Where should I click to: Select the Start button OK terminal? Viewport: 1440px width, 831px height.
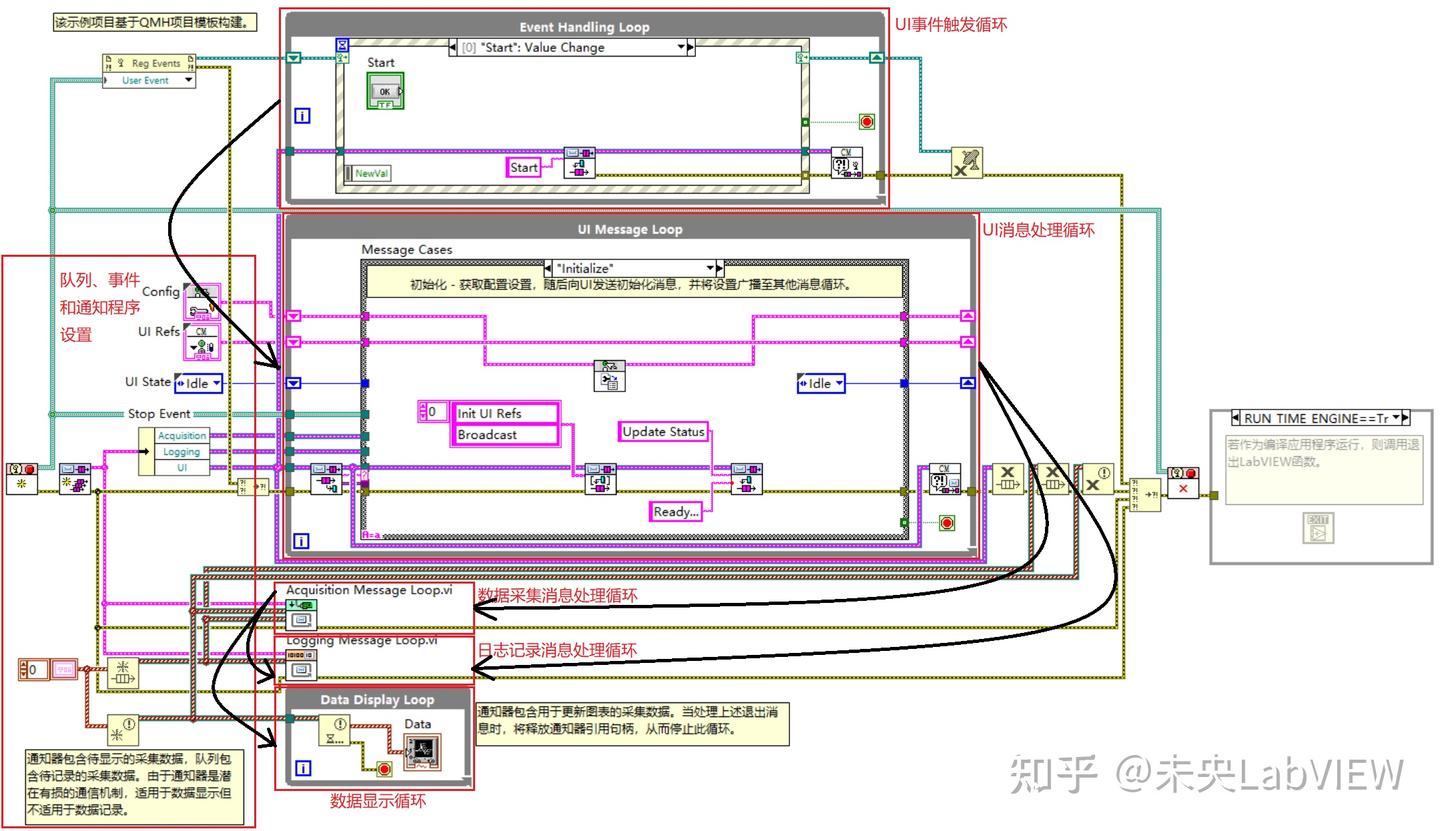point(385,92)
